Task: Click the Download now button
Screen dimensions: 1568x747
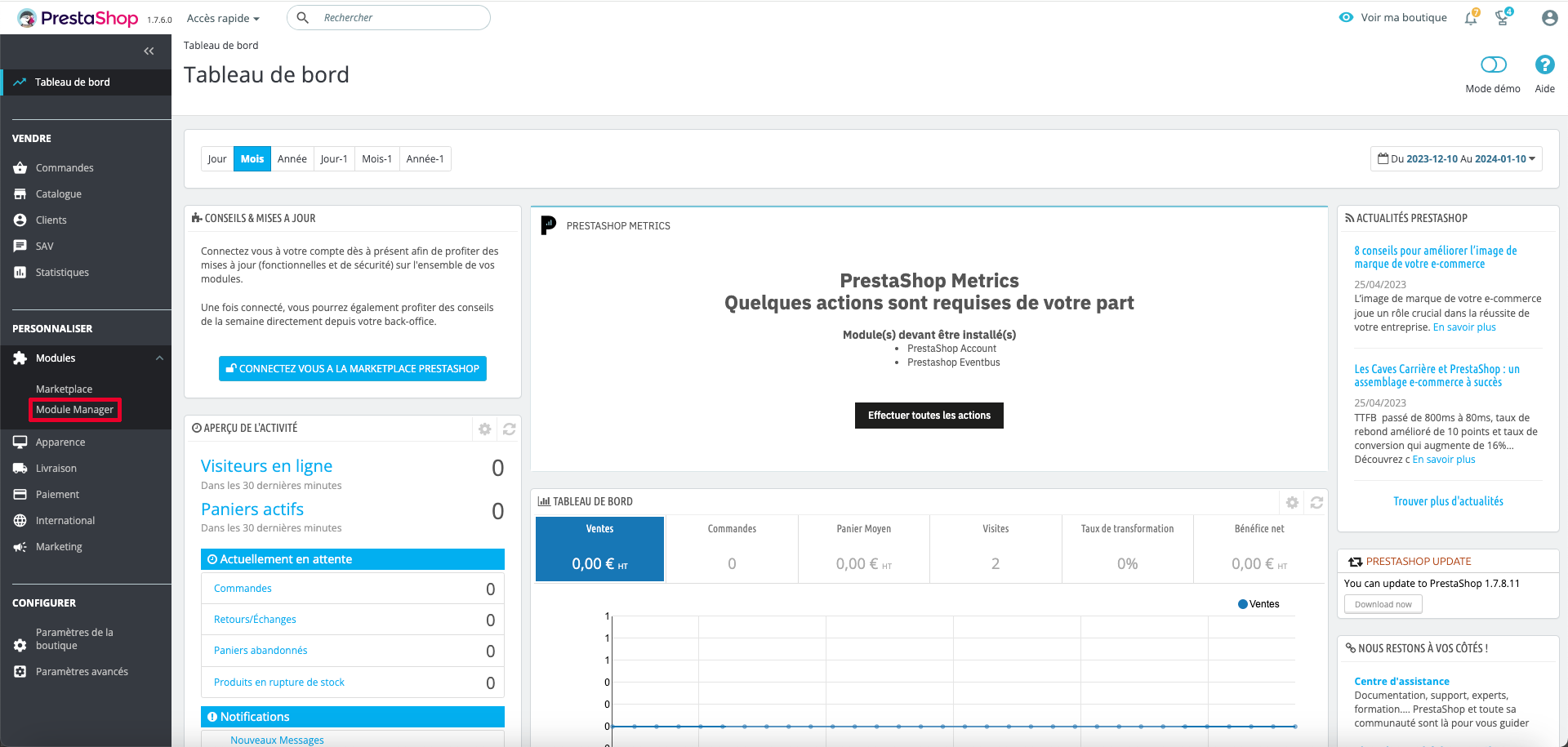Action: pos(1383,604)
